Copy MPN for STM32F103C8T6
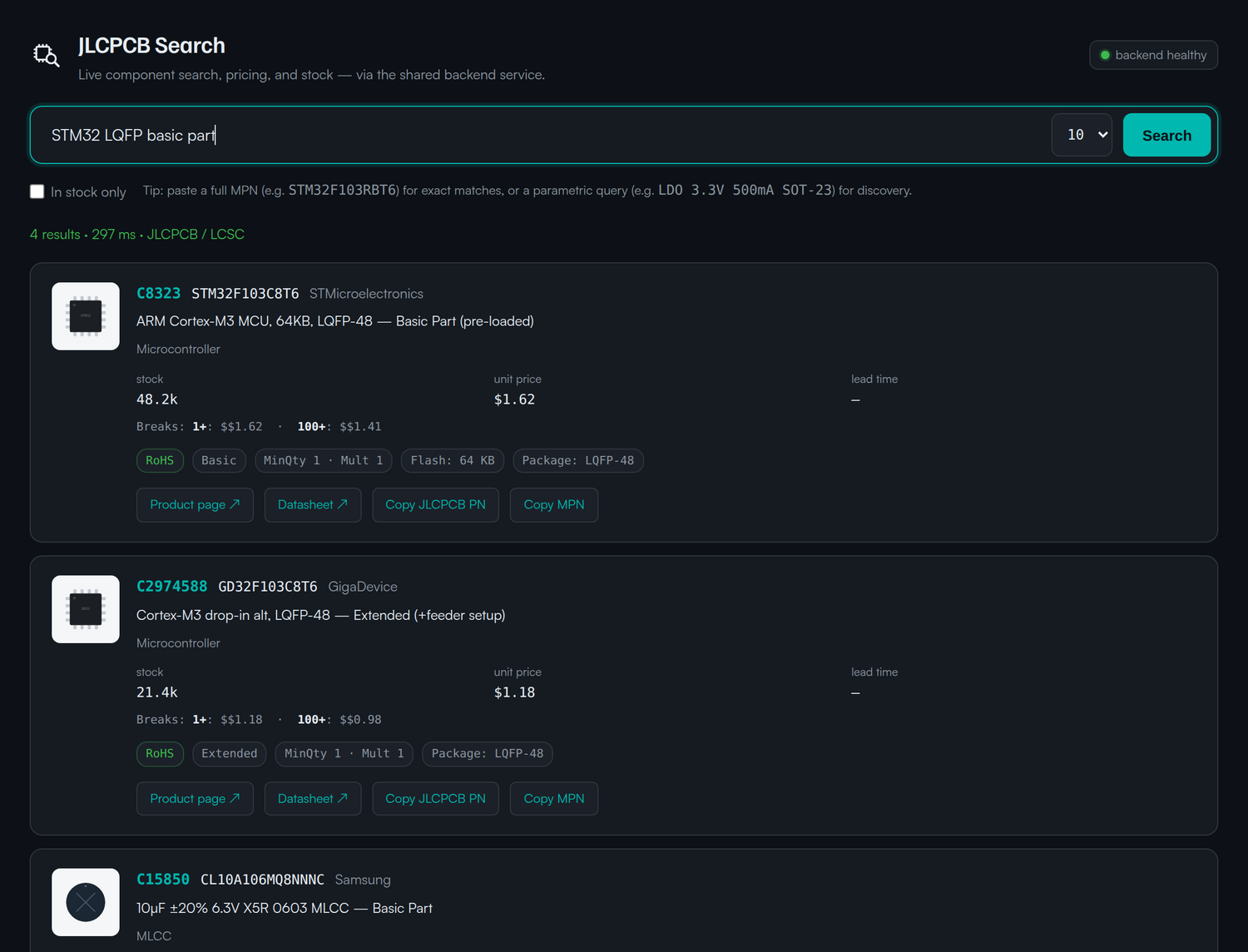The height and width of the screenshot is (952, 1248). (x=554, y=505)
